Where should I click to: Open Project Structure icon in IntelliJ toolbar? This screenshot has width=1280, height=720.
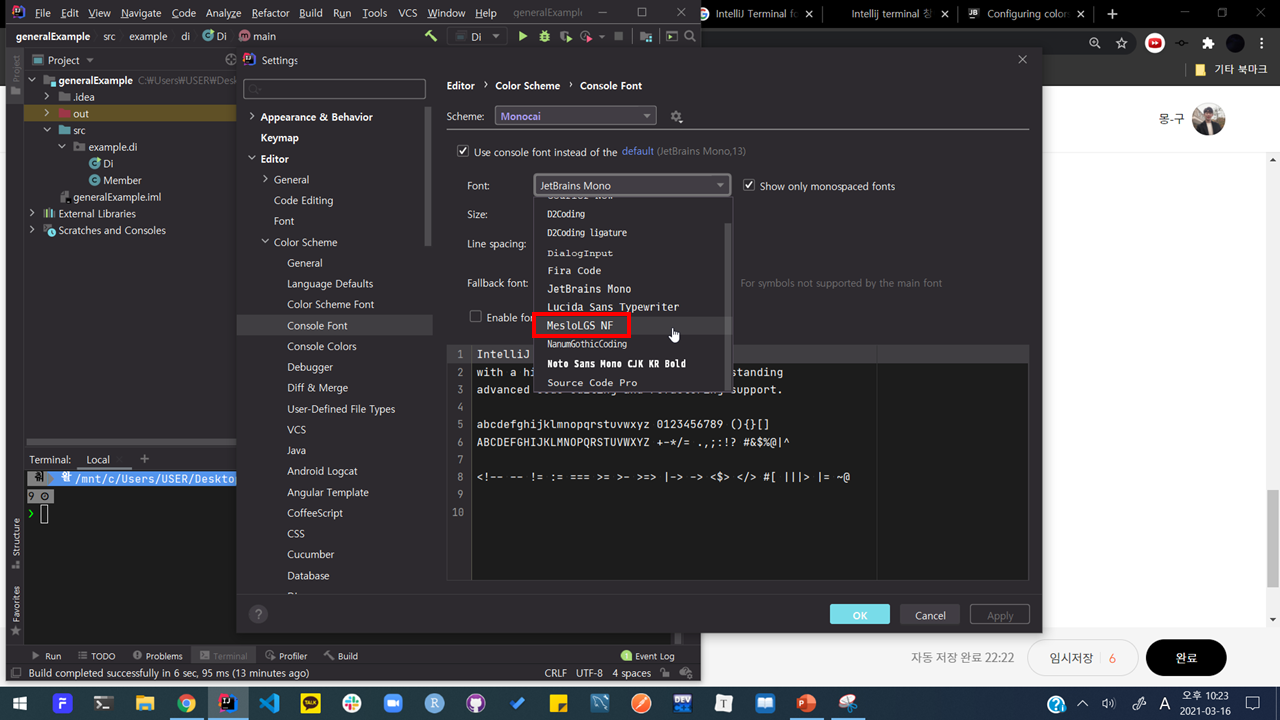tap(645, 36)
